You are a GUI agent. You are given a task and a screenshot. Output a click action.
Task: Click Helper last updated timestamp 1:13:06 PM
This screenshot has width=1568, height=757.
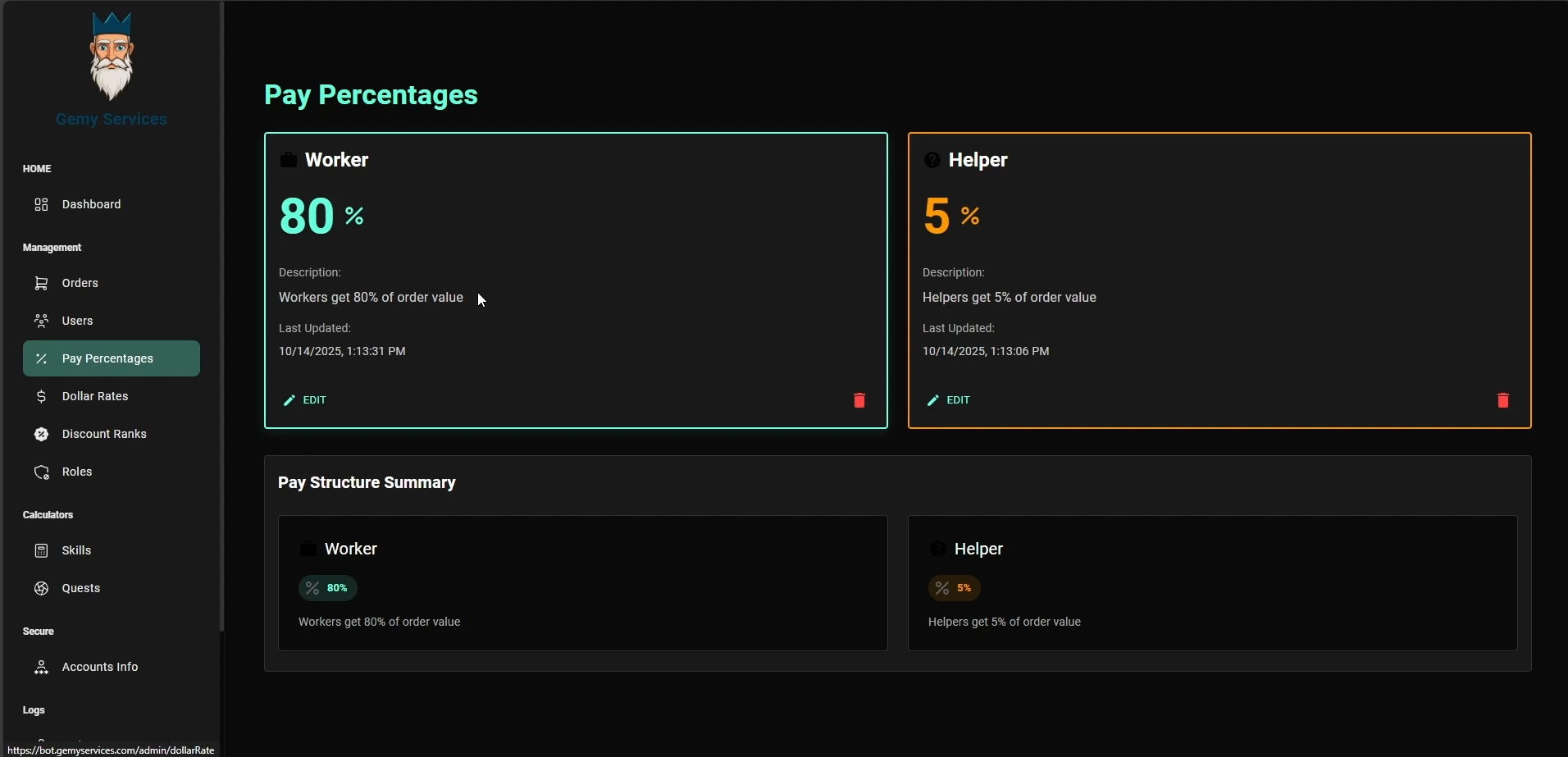986,351
